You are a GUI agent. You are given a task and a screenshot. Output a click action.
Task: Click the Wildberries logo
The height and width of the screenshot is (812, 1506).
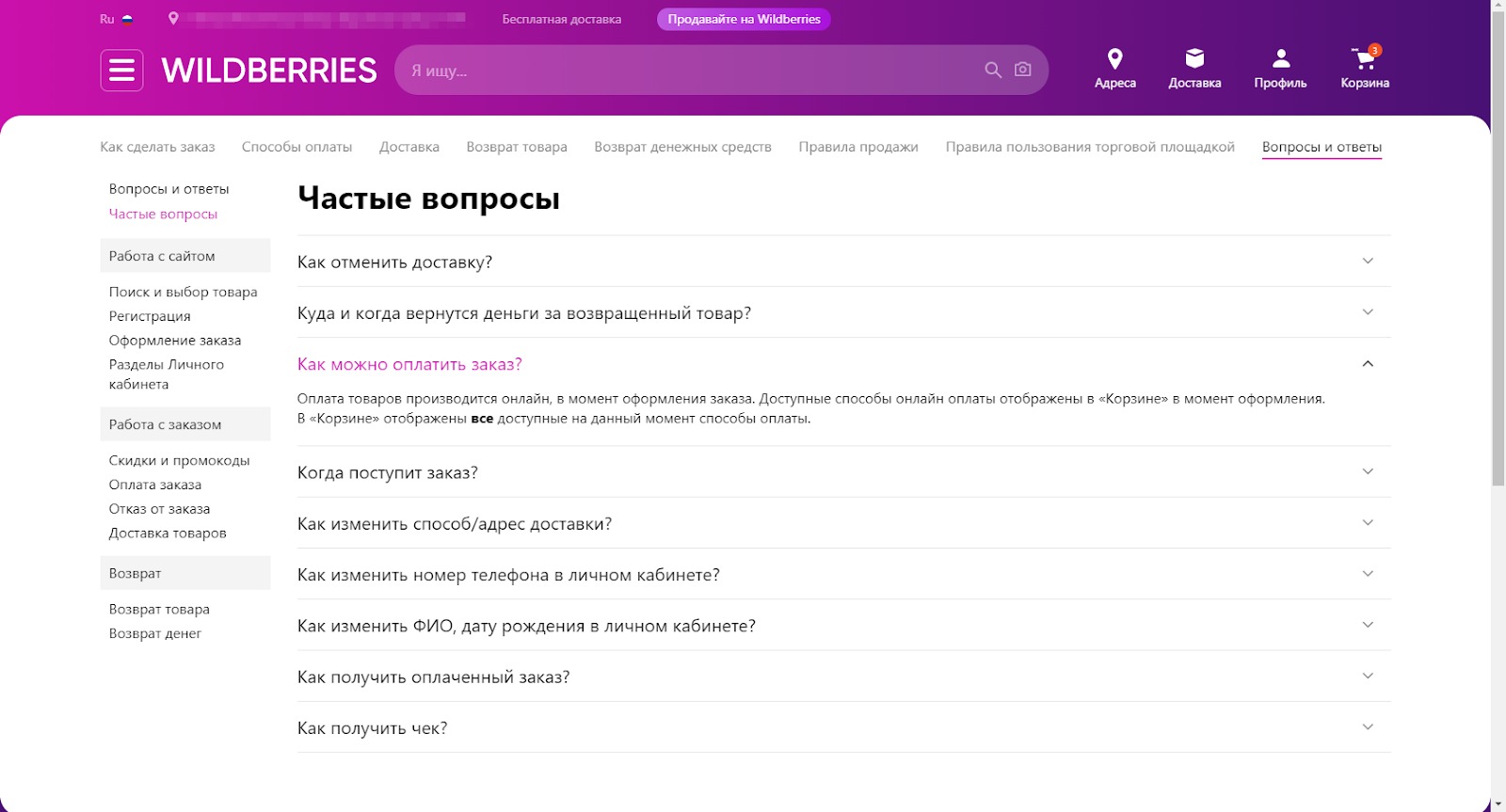pos(269,71)
